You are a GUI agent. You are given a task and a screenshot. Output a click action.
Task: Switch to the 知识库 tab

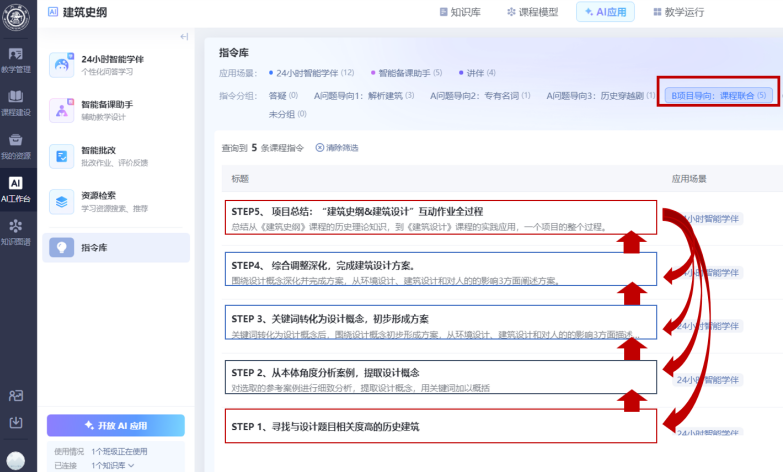tap(461, 12)
